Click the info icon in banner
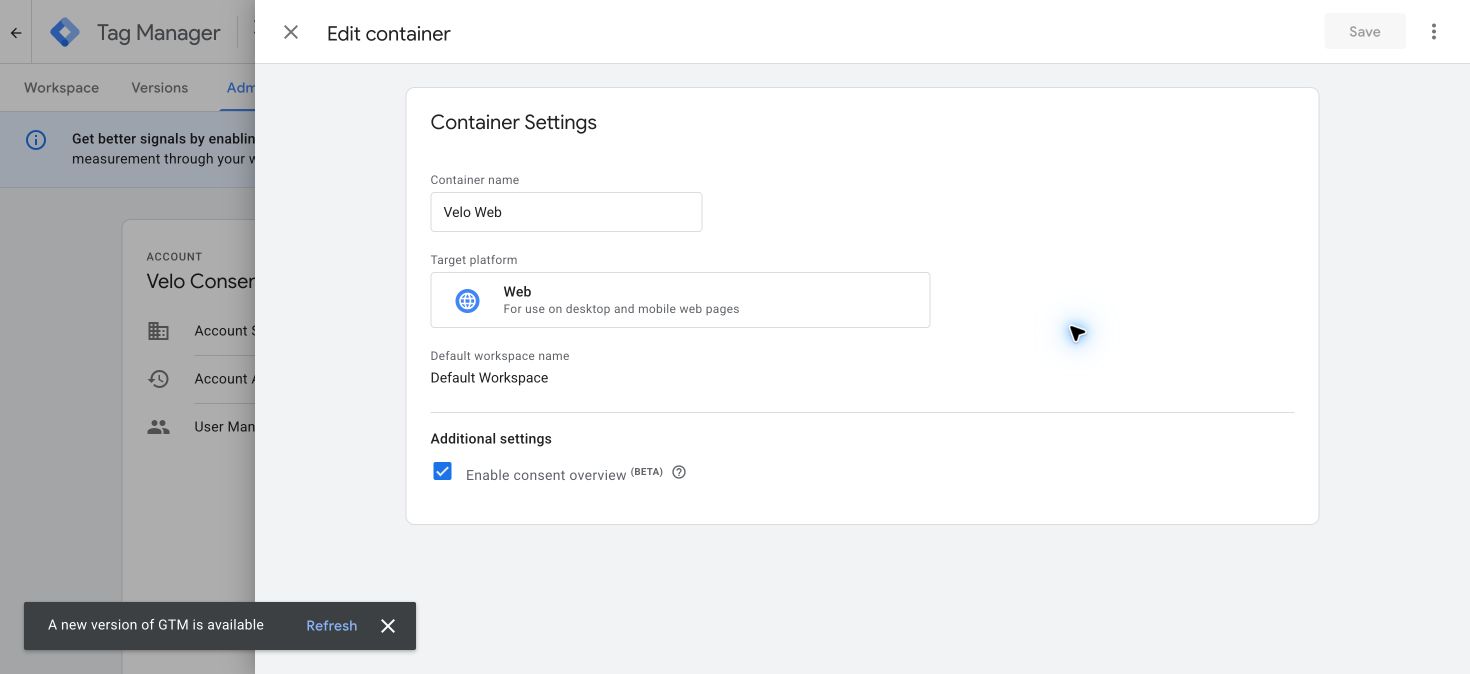 tap(36, 140)
